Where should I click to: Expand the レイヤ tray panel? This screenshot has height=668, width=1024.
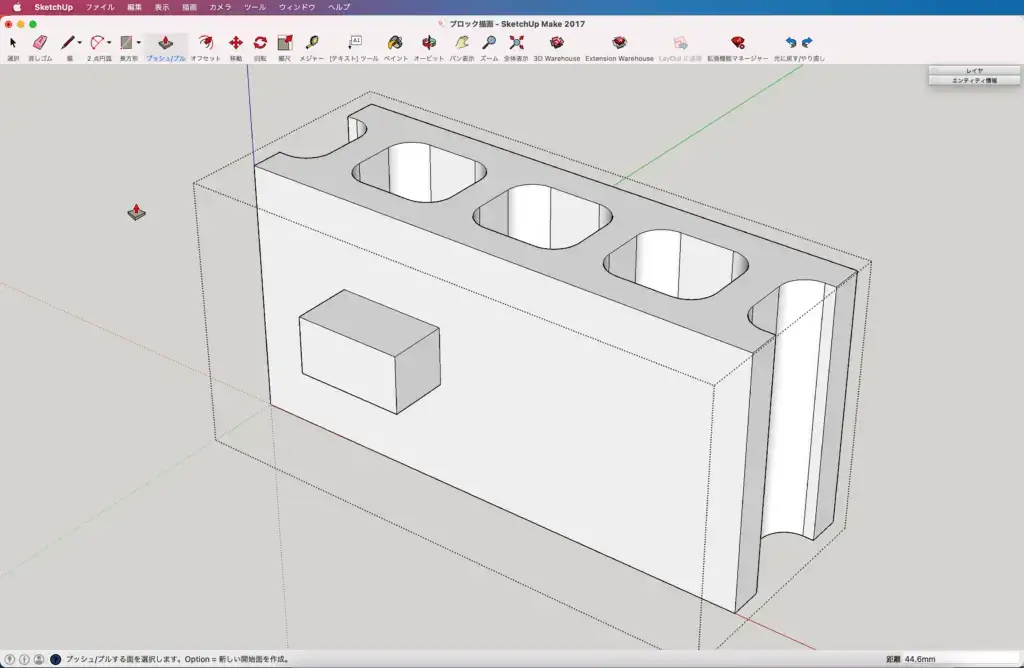pos(974,71)
